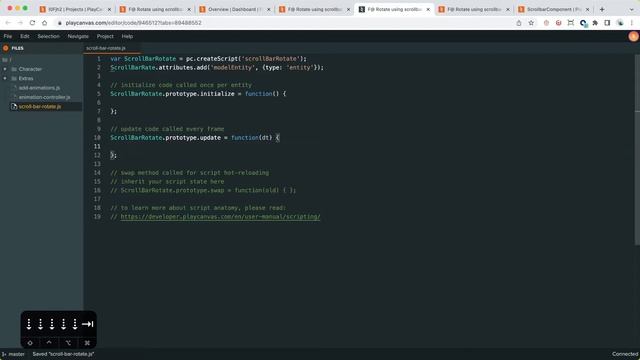Click the master branch status entry
Viewport: 640px width, 360px height.
pyautogui.click(x=14, y=354)
